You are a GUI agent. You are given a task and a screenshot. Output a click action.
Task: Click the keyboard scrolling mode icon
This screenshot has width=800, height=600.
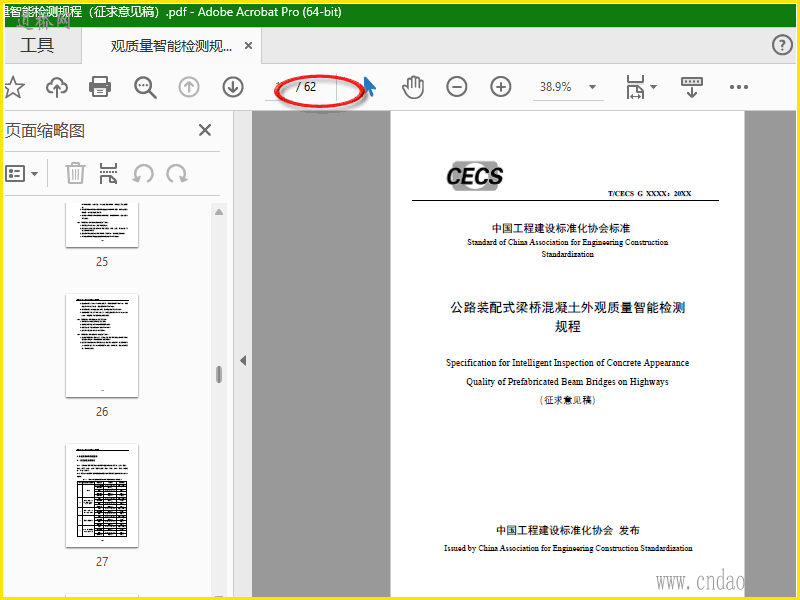tap(691, 87)
